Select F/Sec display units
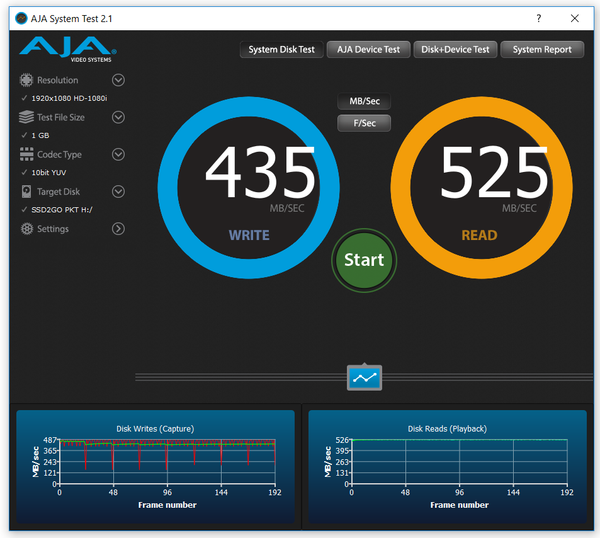The image size is (600, 538). click(364, 123)
